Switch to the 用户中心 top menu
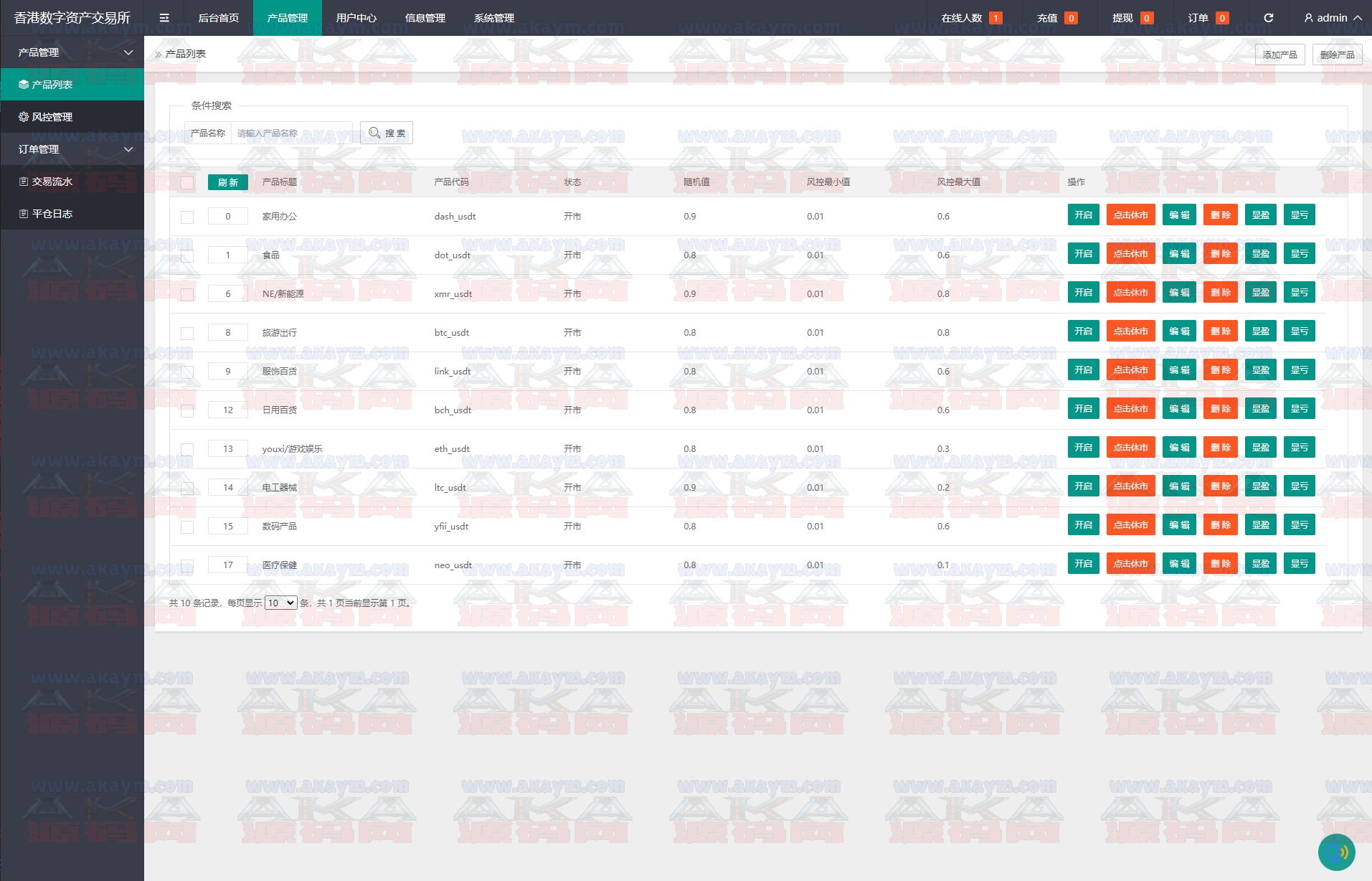 point(356,18)
